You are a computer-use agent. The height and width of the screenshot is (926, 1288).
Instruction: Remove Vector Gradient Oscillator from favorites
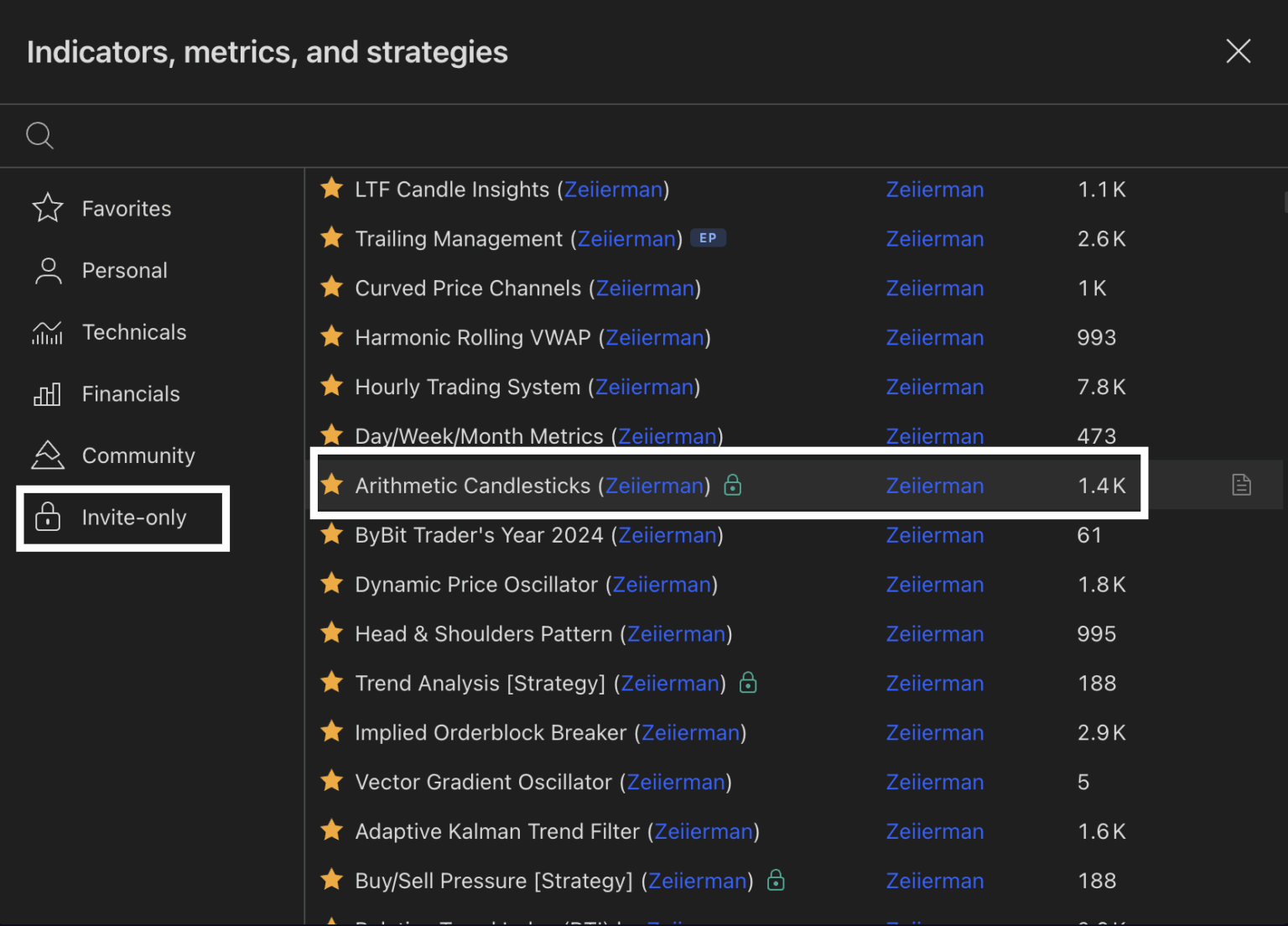332,781
